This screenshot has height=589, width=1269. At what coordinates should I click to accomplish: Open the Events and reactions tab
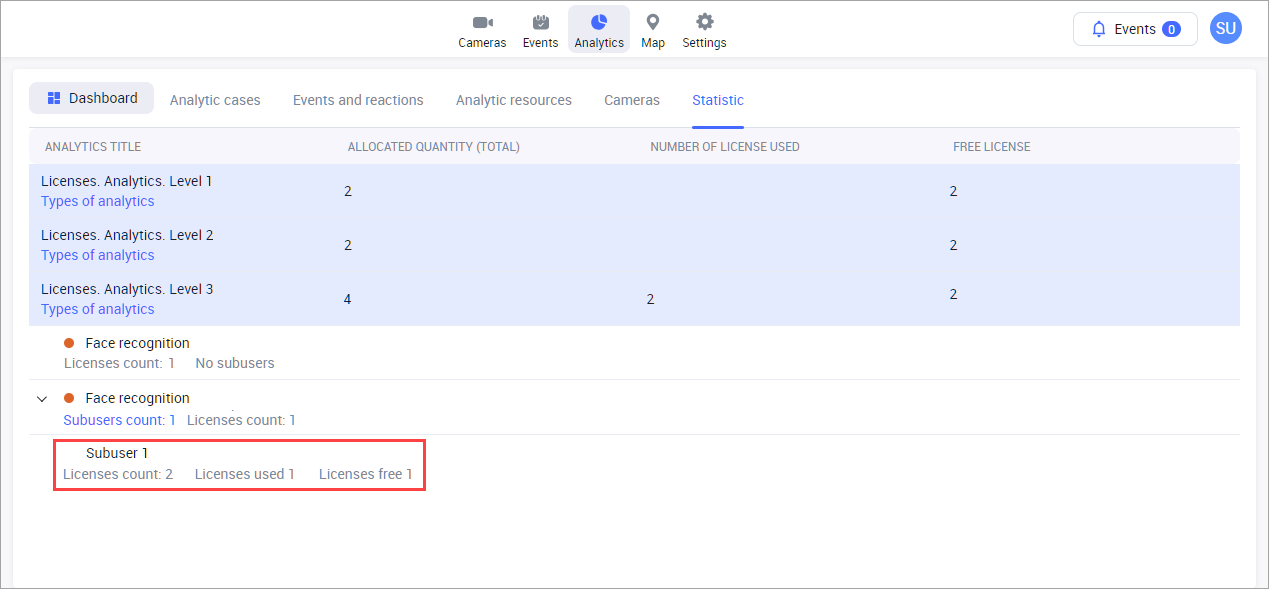click(x=358, y=100)
